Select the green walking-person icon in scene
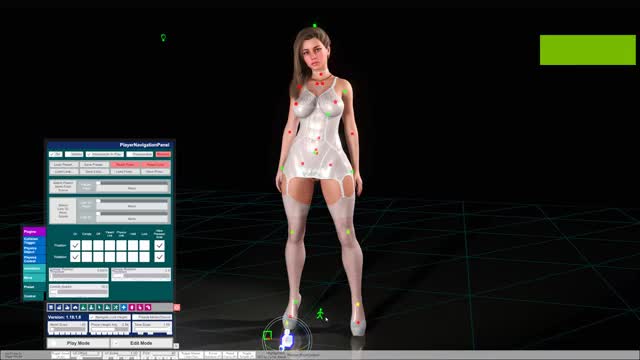The image size is (640, 360). 320,313
